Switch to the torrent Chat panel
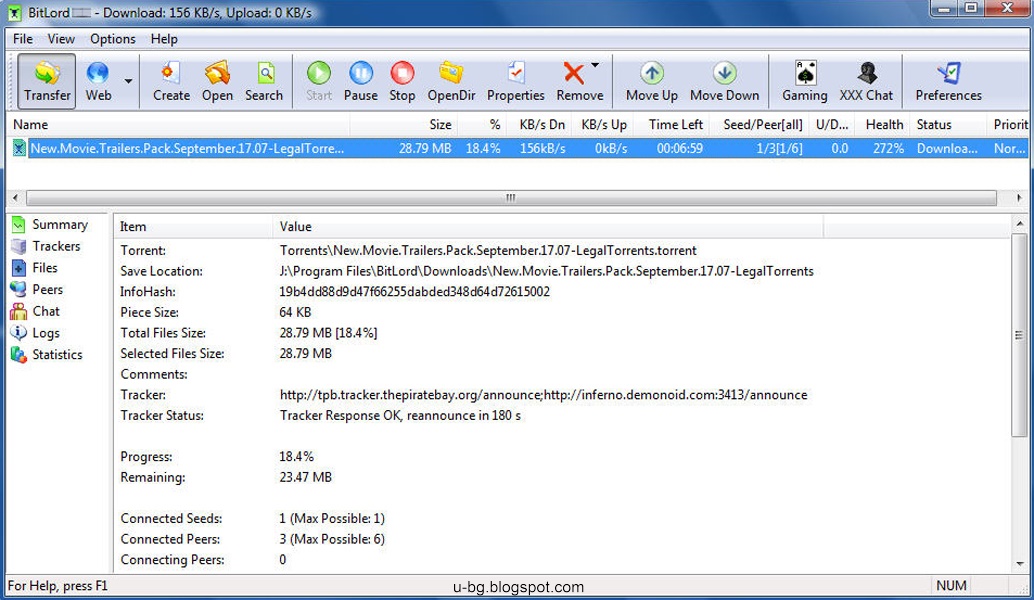1034x600 pixels. point(36,312)
